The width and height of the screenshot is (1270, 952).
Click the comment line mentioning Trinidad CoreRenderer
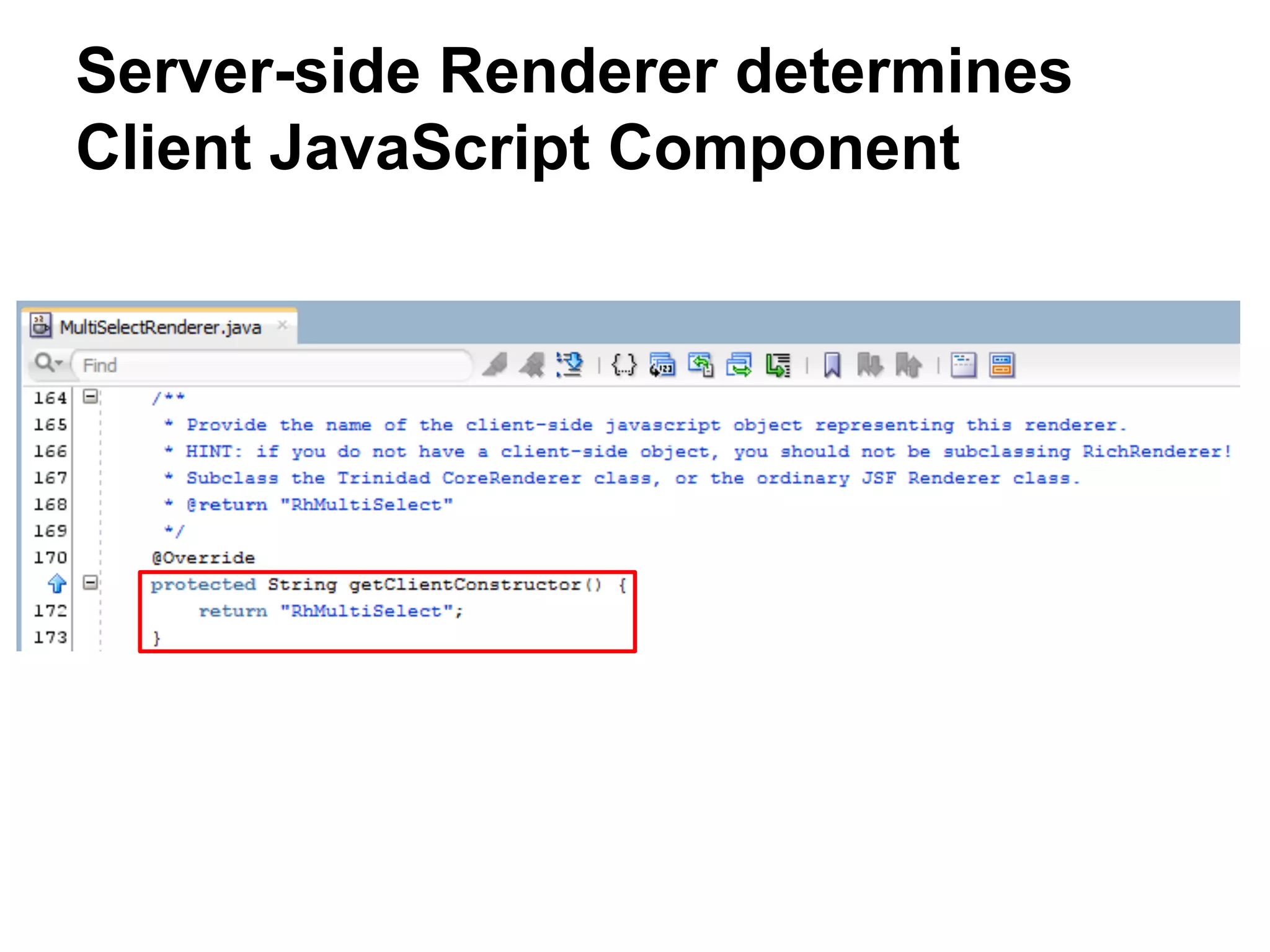(x=622, y=478)
